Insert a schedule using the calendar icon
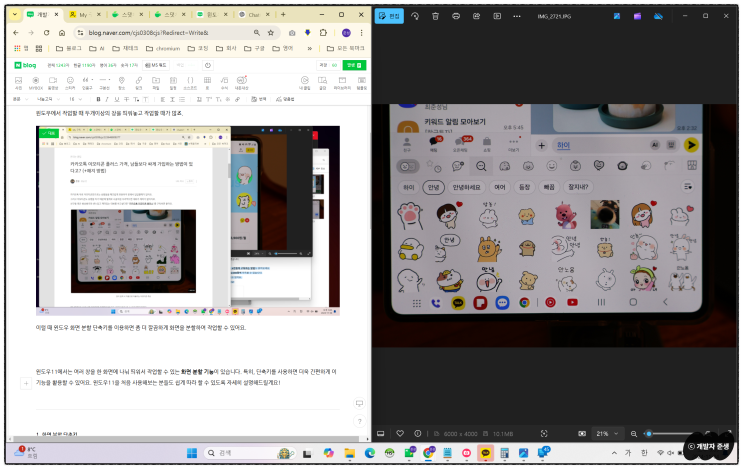Screen dimensions: 743x469 click(x=173, y=82)
